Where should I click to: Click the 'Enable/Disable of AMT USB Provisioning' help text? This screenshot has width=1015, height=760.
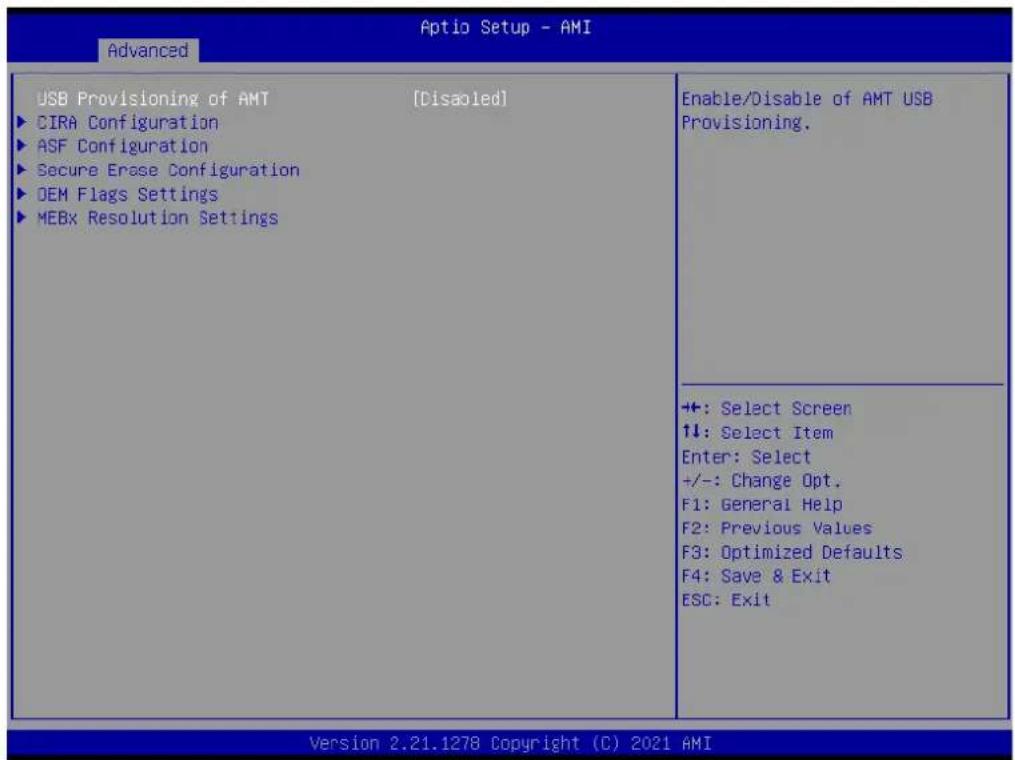click(807, 111)
